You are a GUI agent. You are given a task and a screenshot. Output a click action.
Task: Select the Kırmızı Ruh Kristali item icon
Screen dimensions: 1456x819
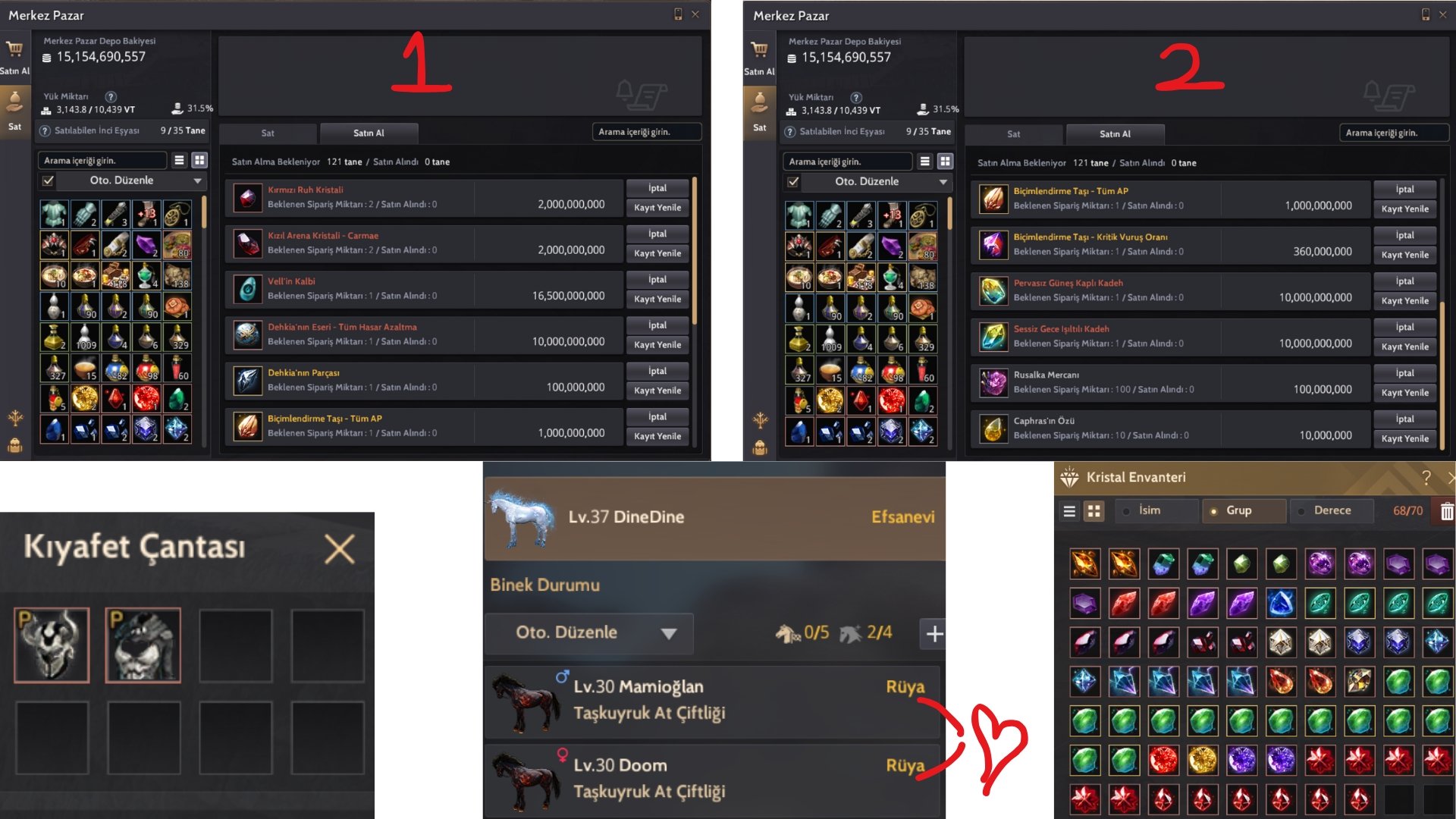[x=246, y=198]
